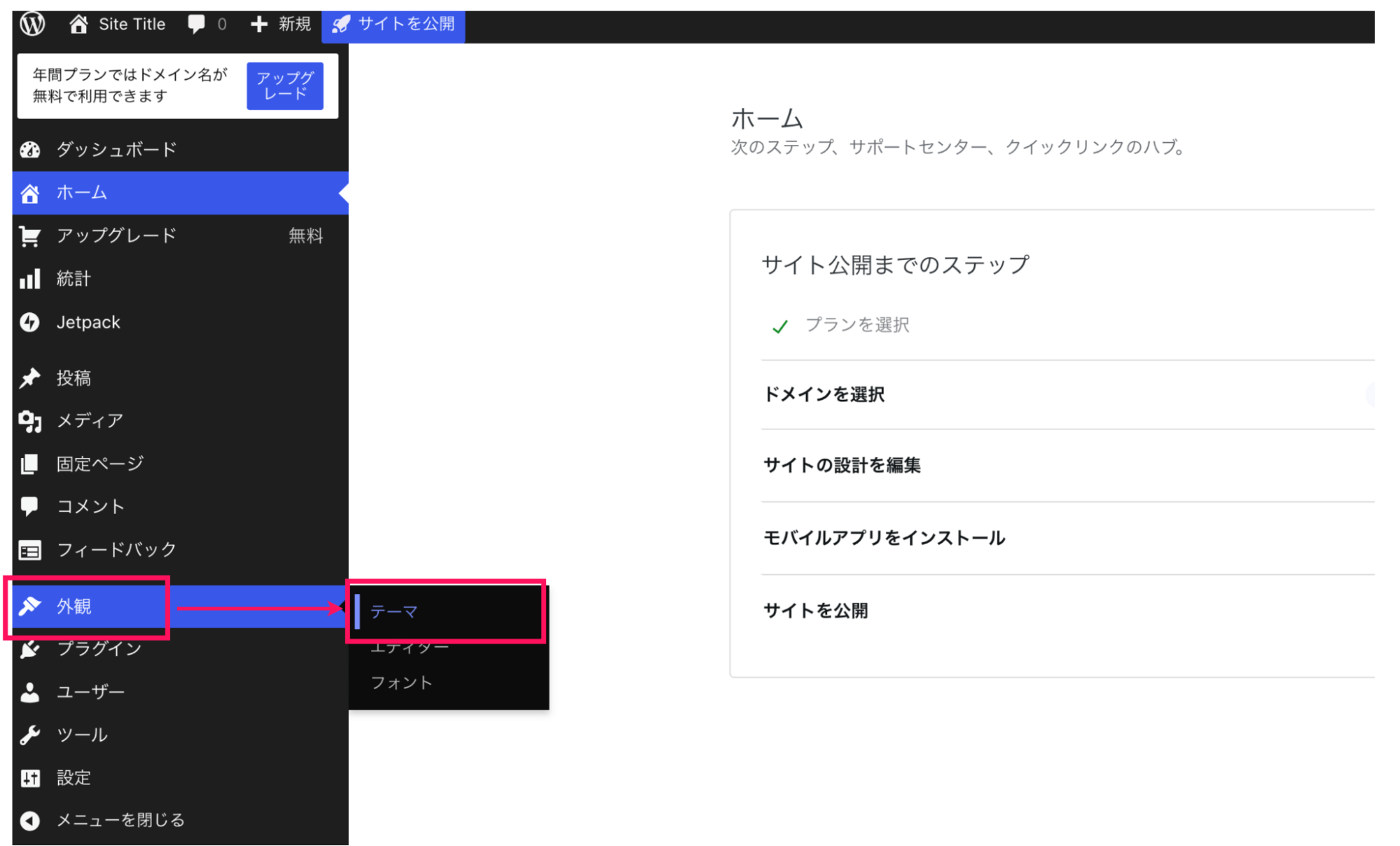This screenshot has width=1400, height=846.
Task: Click the コメント speech bubble icon
Action: [x=29, y=506]
